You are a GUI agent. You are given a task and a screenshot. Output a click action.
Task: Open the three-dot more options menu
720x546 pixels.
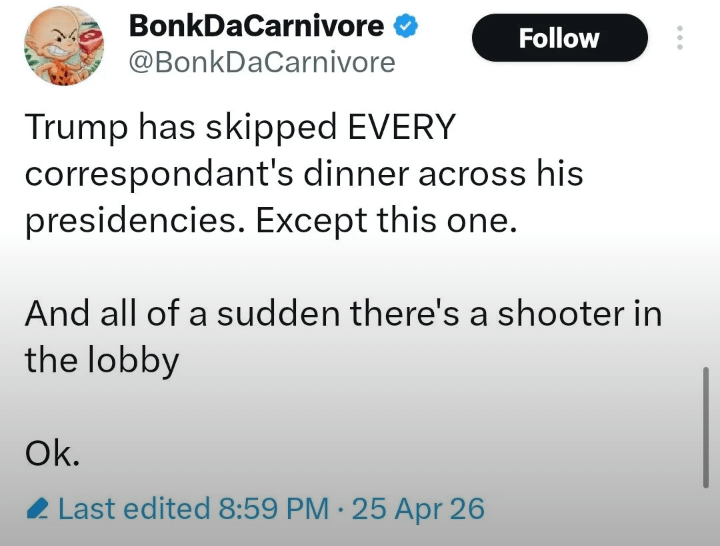[x=681, y=39]
